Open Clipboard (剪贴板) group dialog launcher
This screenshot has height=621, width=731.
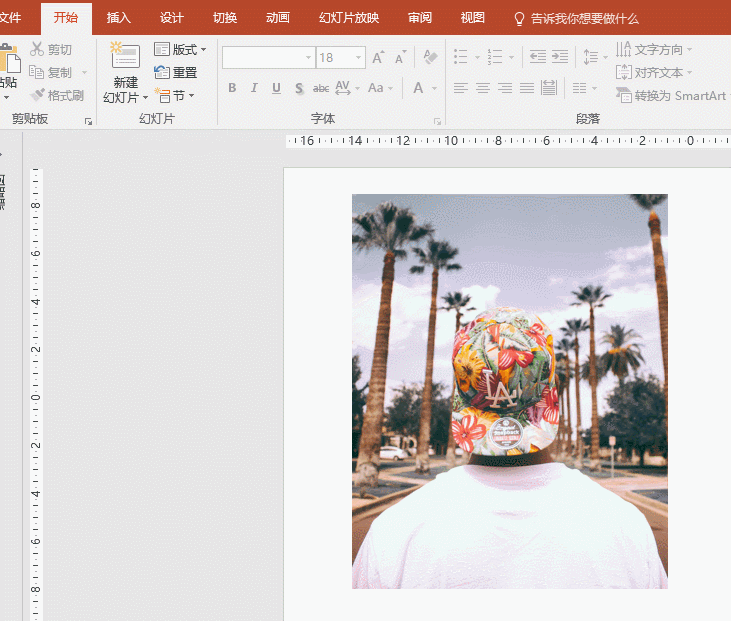88,121
